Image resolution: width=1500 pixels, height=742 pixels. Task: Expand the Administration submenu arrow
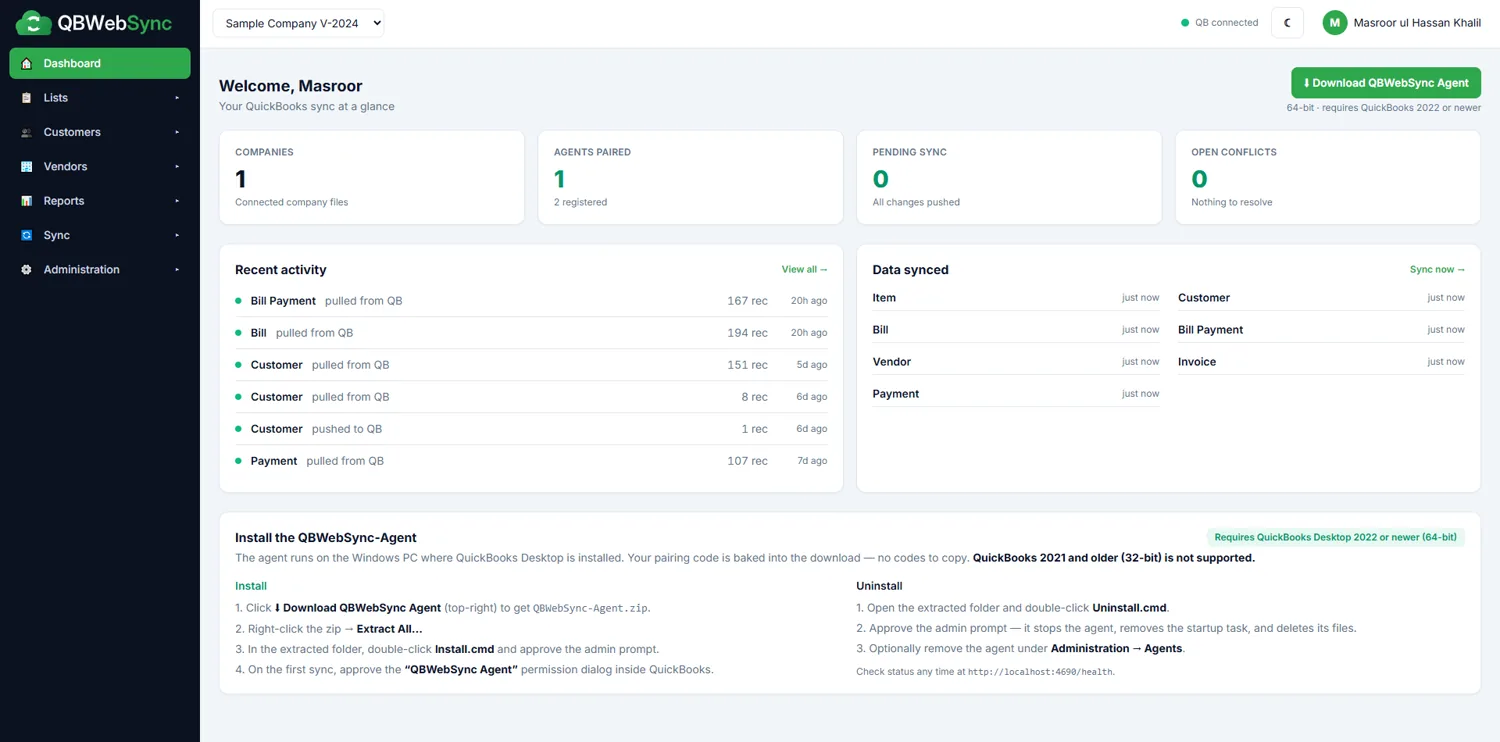coord(177,270)
